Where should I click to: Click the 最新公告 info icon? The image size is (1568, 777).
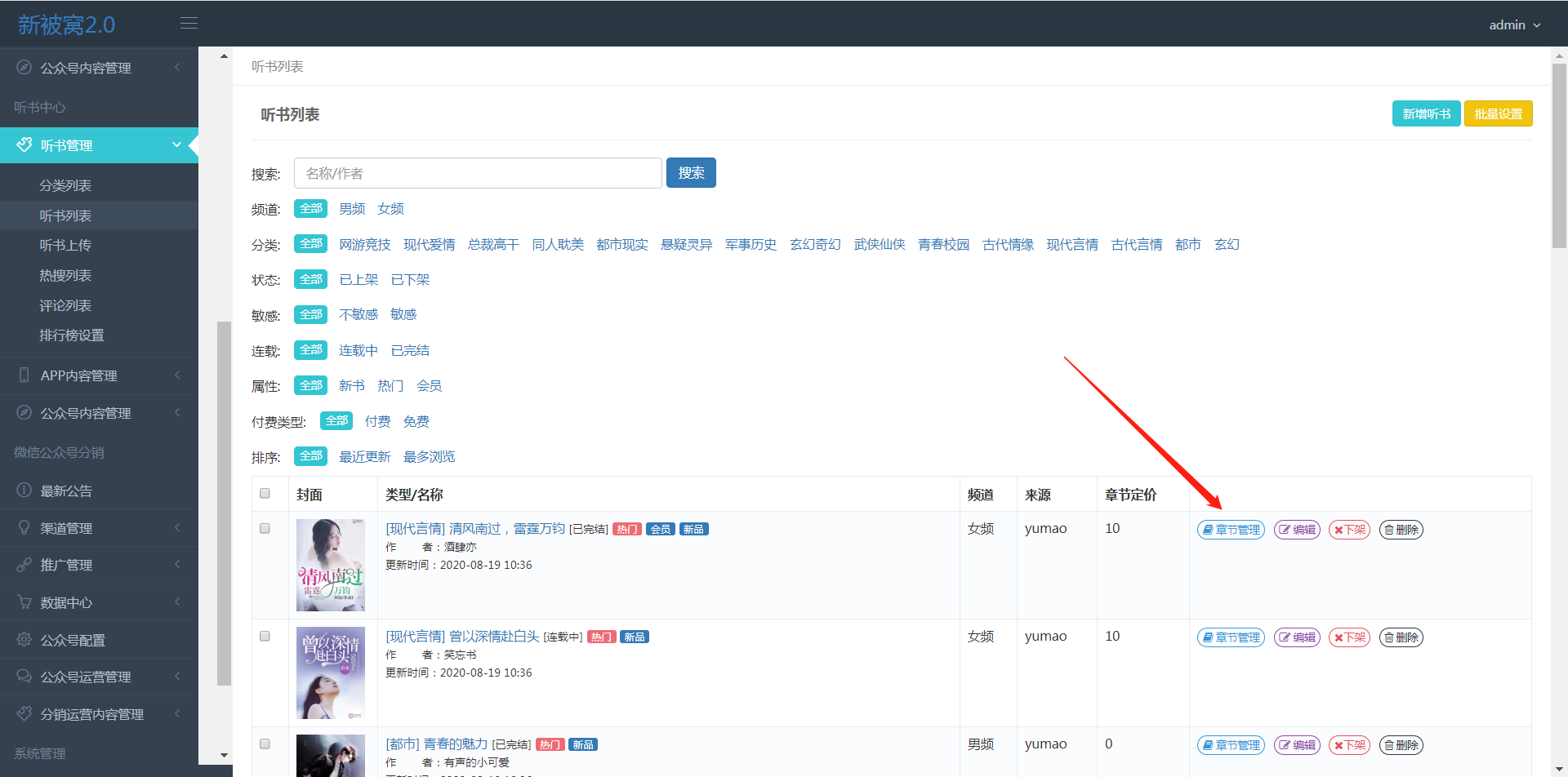point(24,490)
